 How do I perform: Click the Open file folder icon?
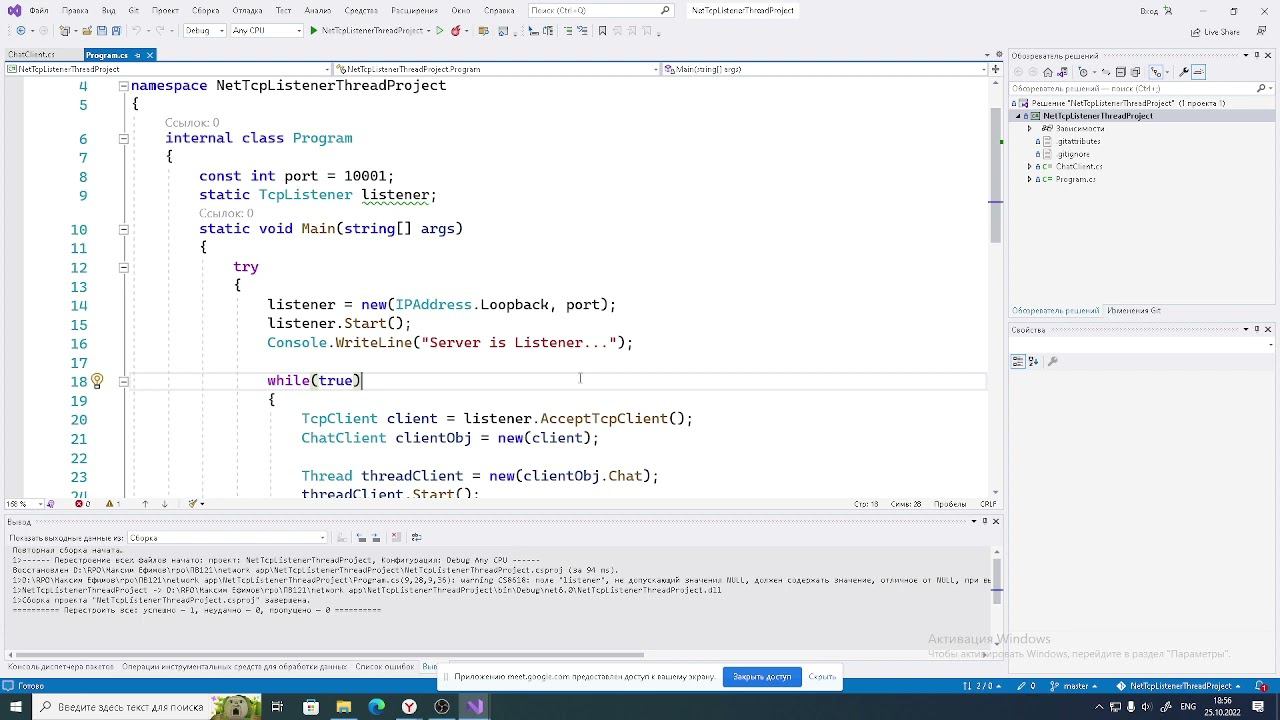87,31
